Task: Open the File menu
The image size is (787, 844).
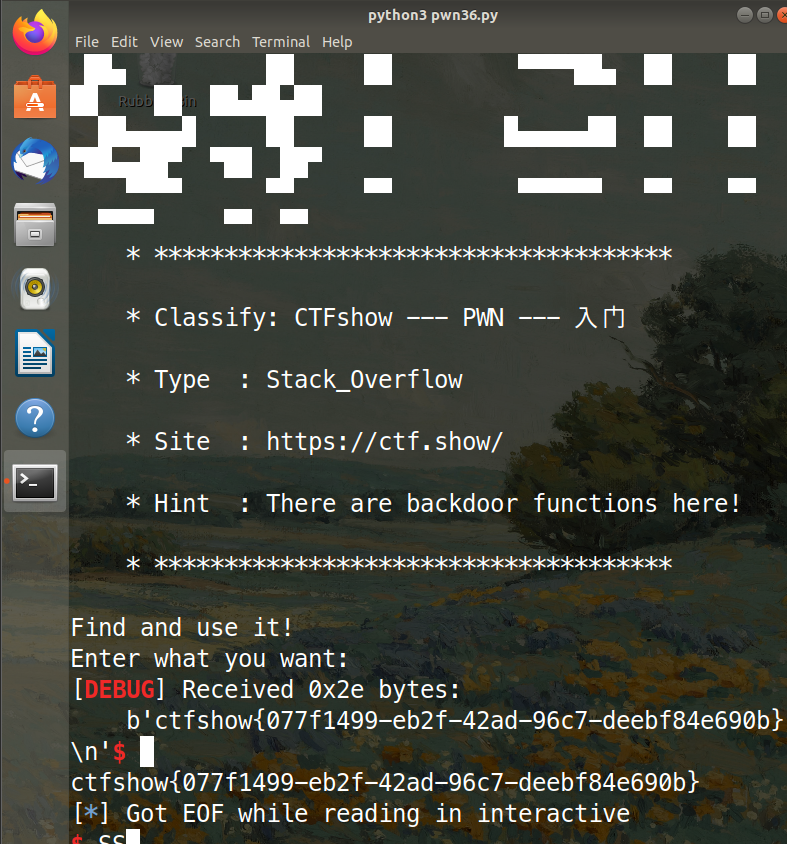Action: (x=87, y=42)
